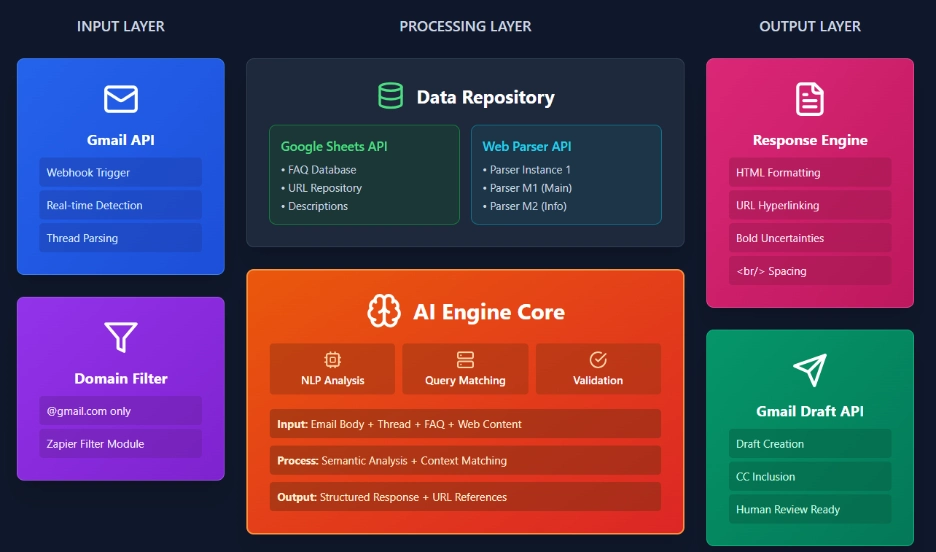The width and height of the screenshot is (936, 552).
Task: Click the URL Repository bullet
Action: (x=322, y=188)
